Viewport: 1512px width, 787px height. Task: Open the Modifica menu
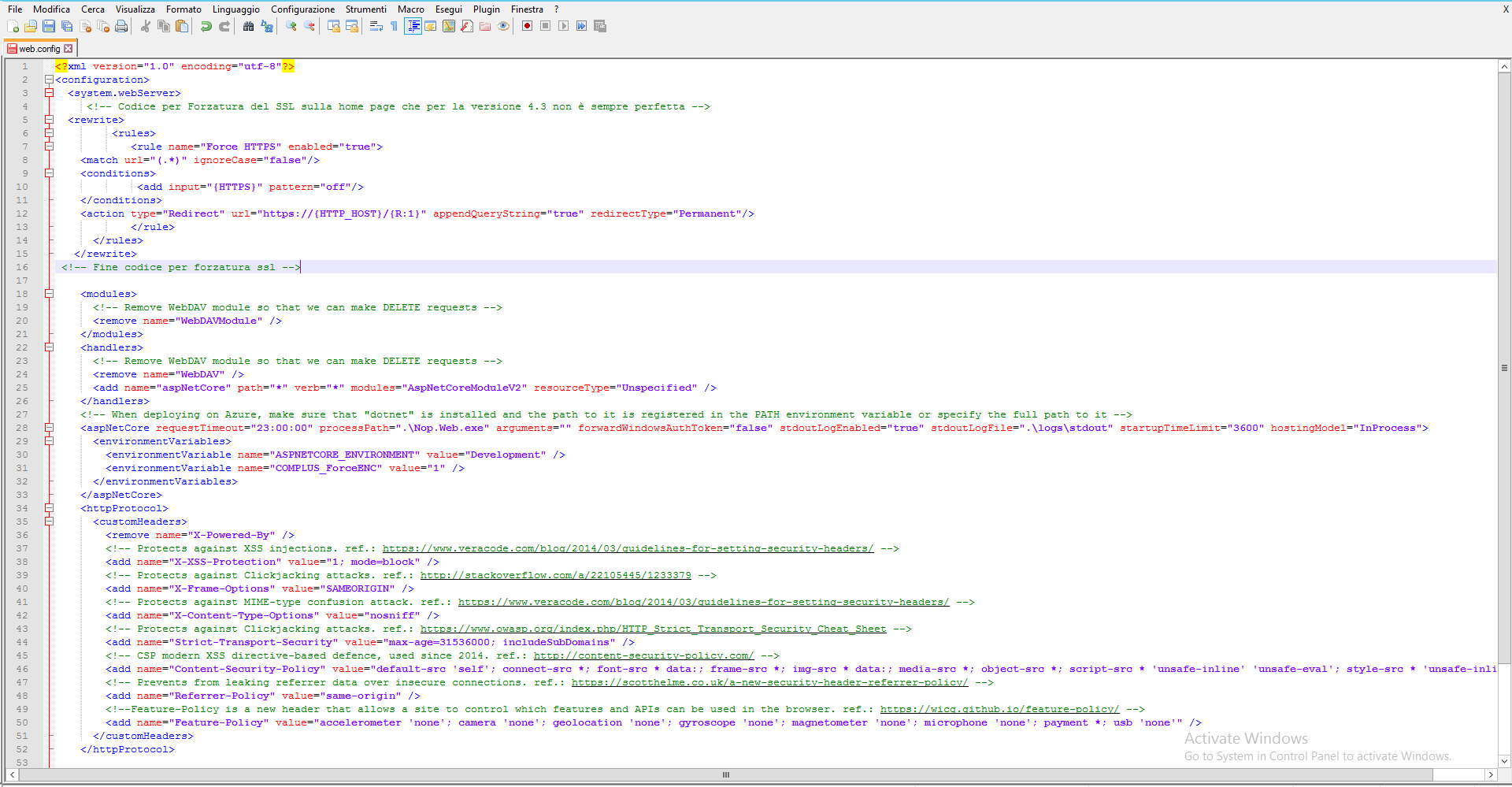[x=51, y=9]
